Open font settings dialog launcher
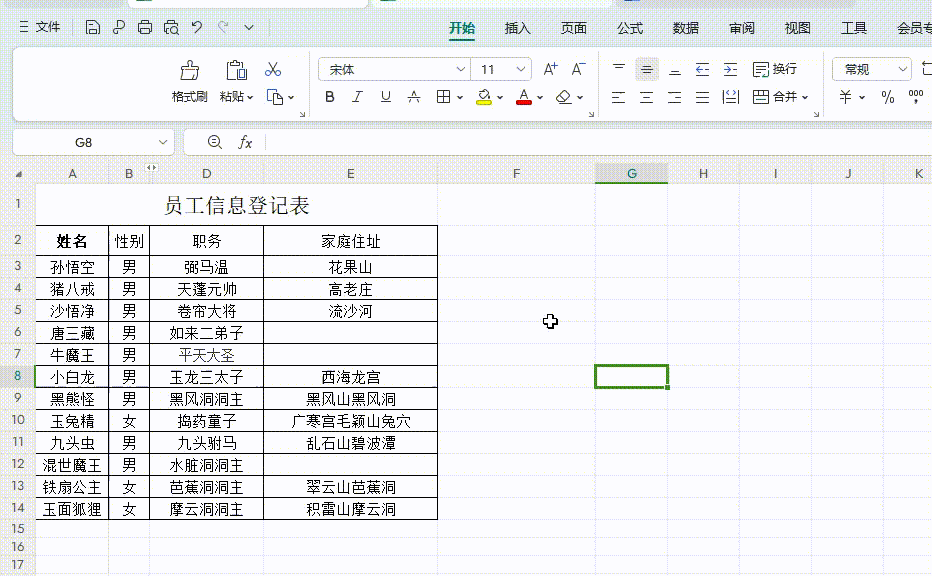 point(591,114)
